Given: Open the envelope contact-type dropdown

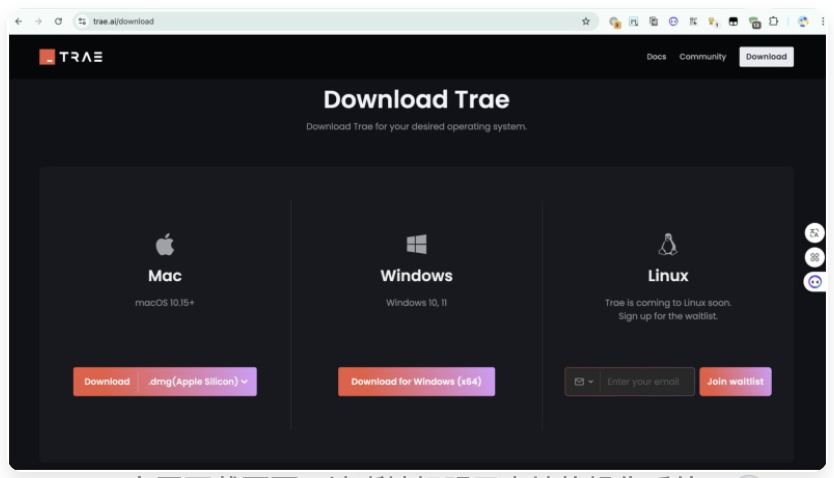Looking at the screenshot, I should click(x=583, y=381).
